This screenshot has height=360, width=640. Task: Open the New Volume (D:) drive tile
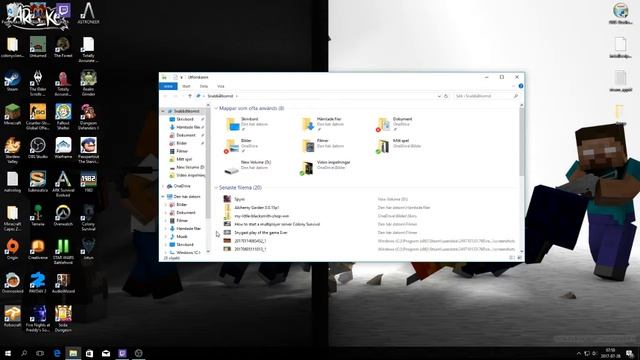[248, 167]
